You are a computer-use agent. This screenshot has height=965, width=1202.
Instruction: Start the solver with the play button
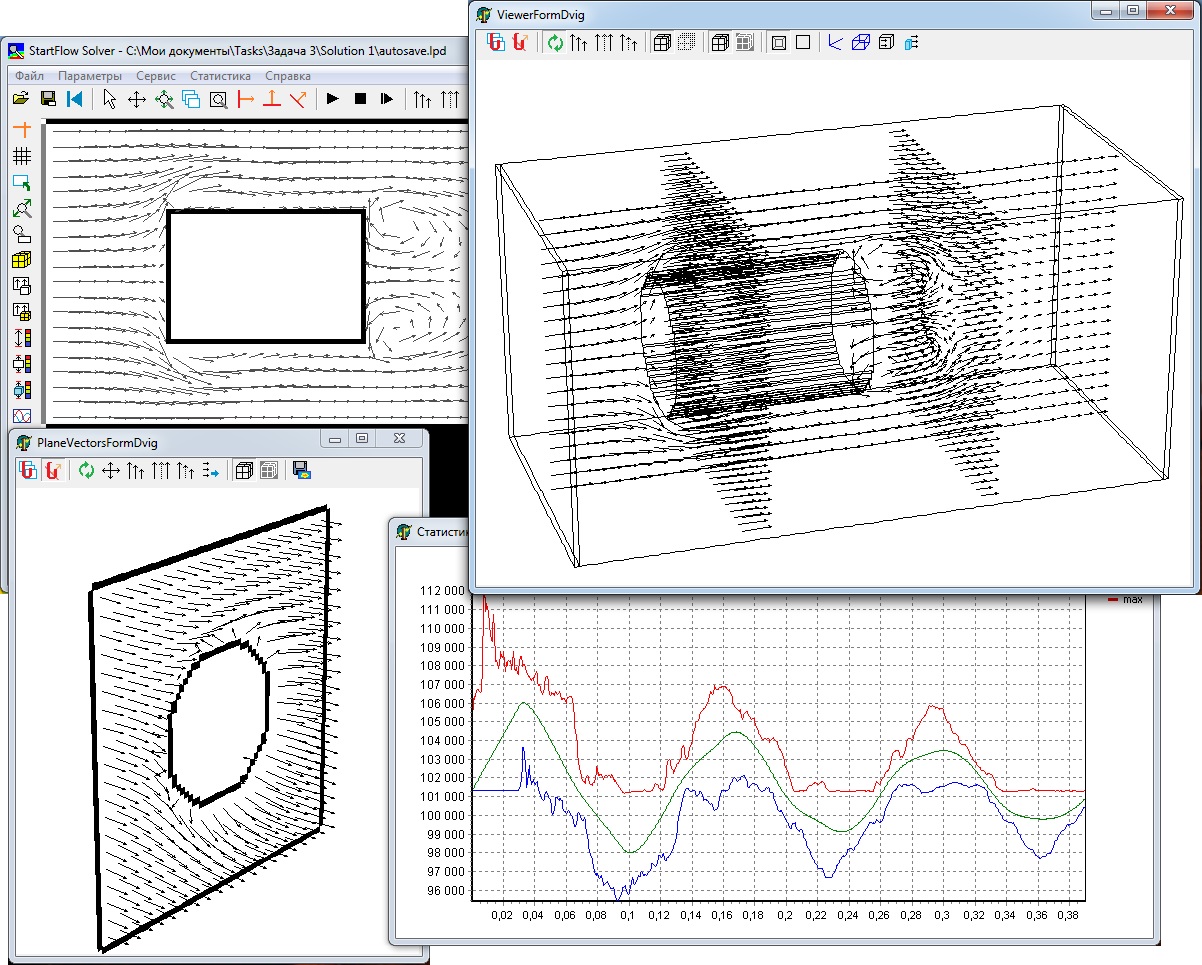click(x=333, y=99)
